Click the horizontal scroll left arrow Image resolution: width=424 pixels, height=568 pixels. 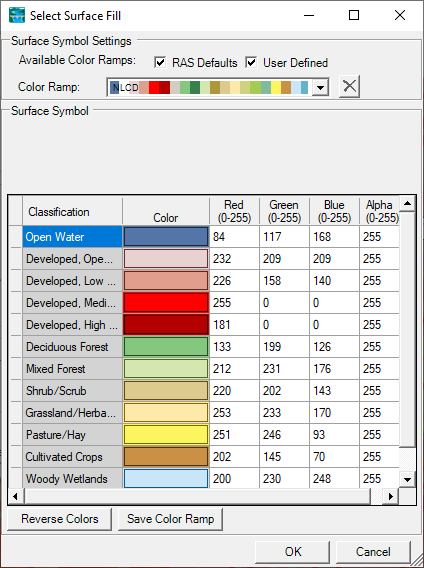[x=16, y=496]
